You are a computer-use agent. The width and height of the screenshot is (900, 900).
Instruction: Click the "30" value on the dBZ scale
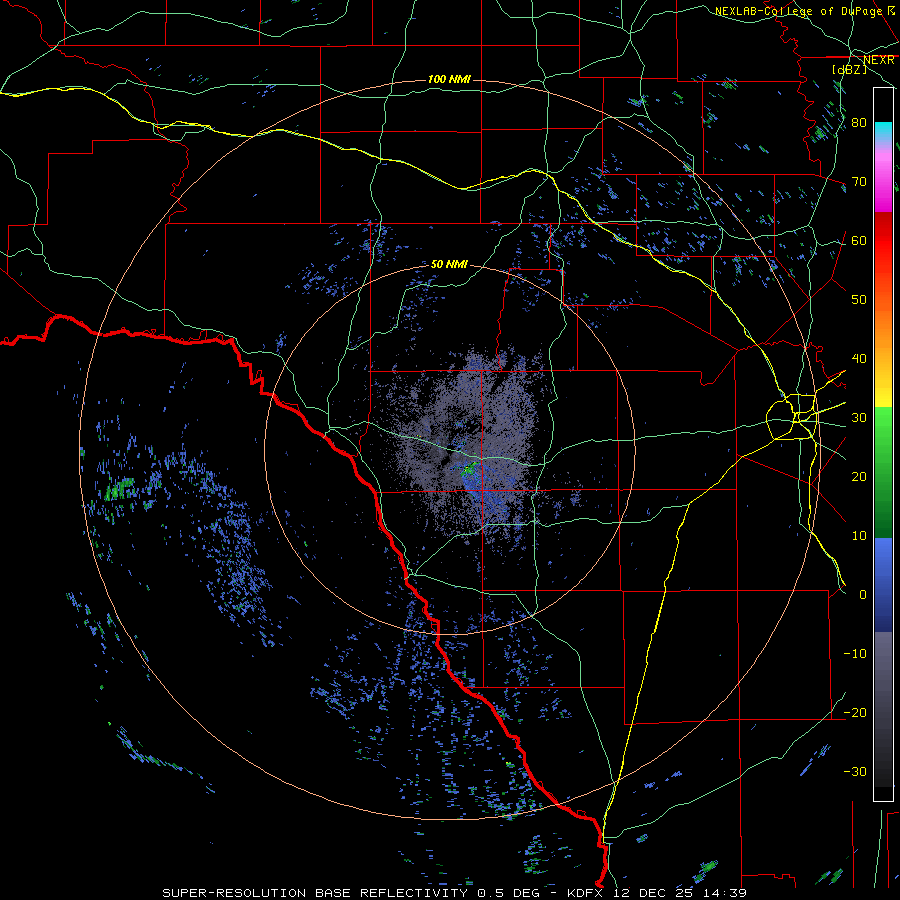tap(859, 418)
